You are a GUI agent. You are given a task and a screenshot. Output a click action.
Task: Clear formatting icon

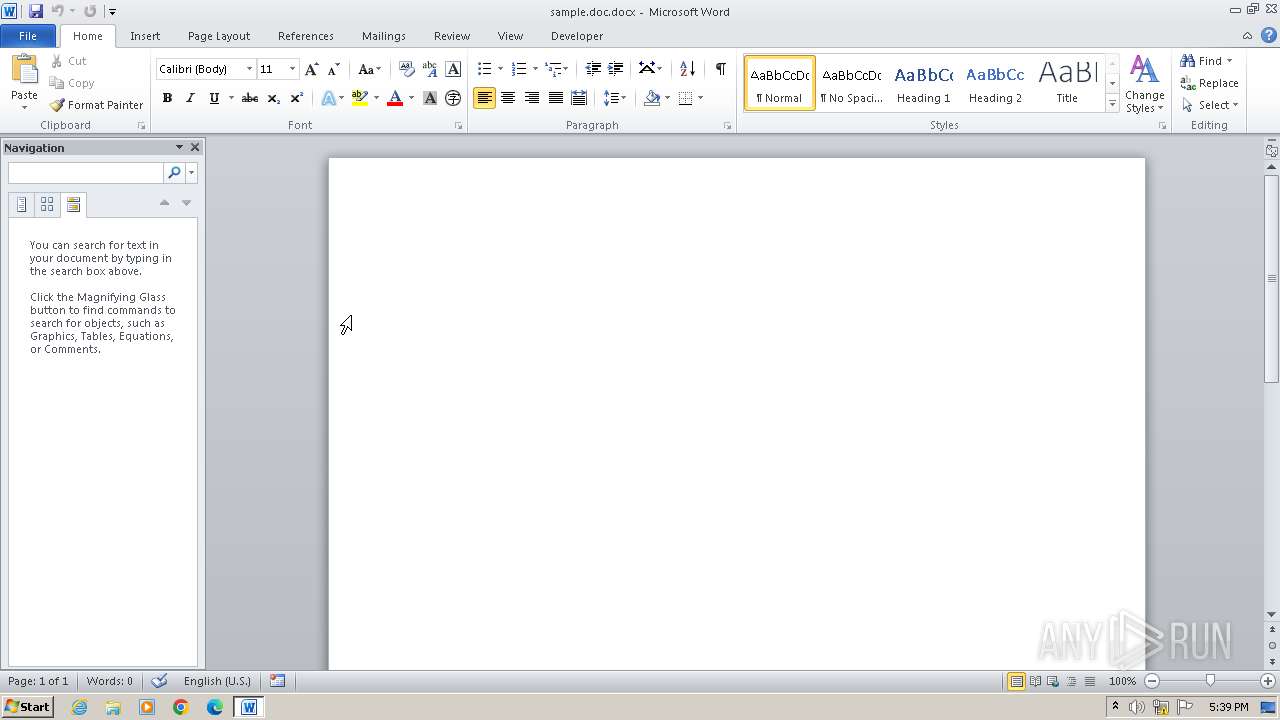click(x=406, y=69)
